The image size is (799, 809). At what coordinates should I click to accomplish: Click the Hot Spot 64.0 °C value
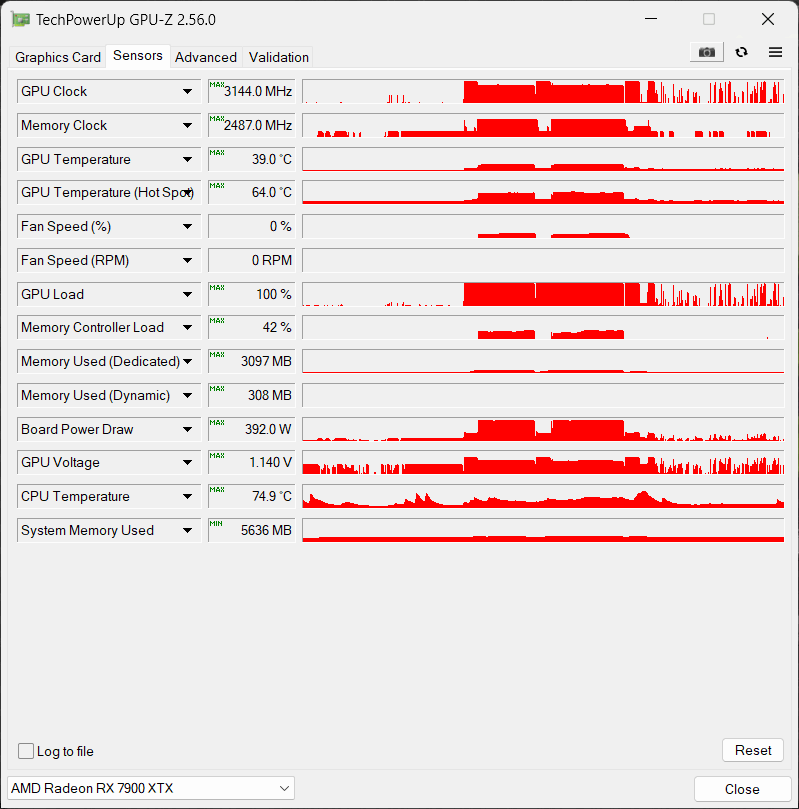252,192
